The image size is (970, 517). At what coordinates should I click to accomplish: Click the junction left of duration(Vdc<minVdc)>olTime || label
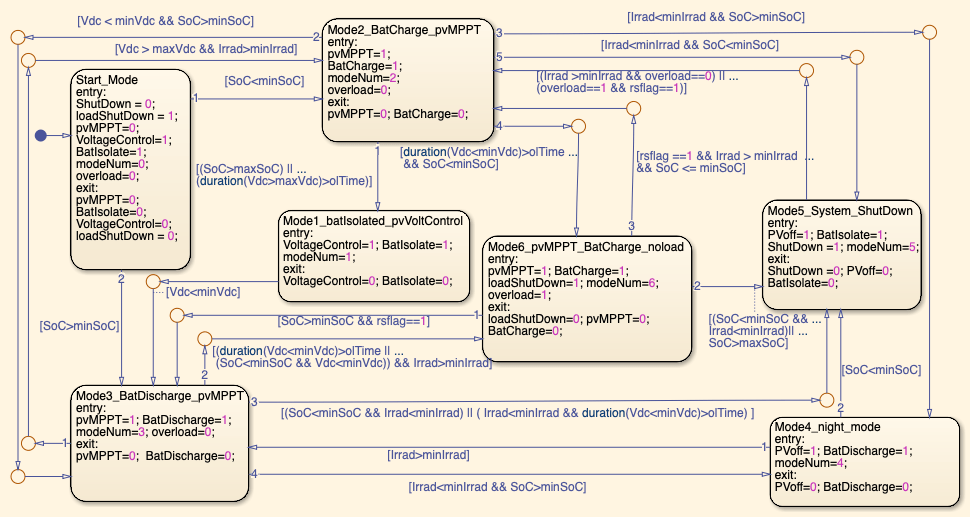(x=204, y=339)
